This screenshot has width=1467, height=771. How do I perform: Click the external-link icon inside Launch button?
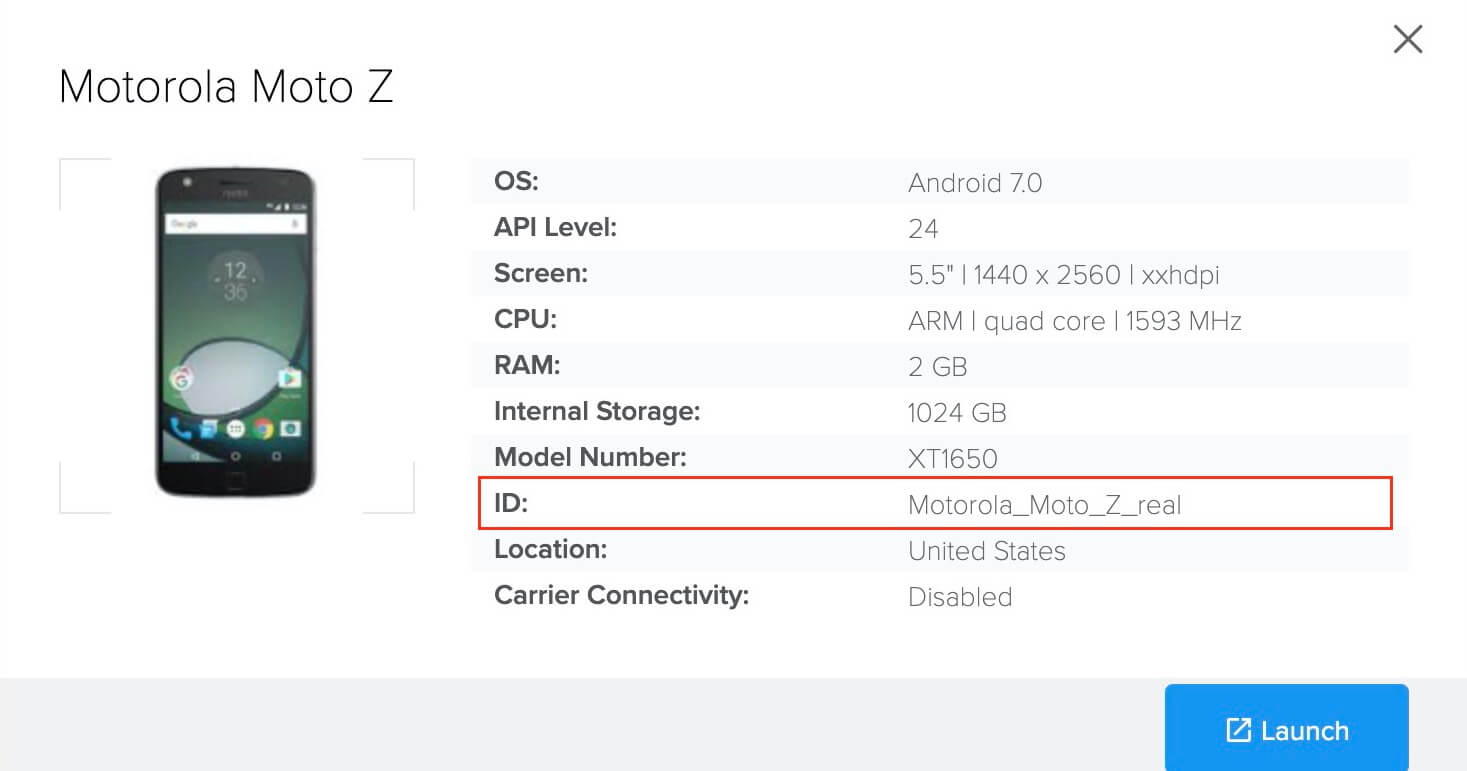(x=1240, y=729)
